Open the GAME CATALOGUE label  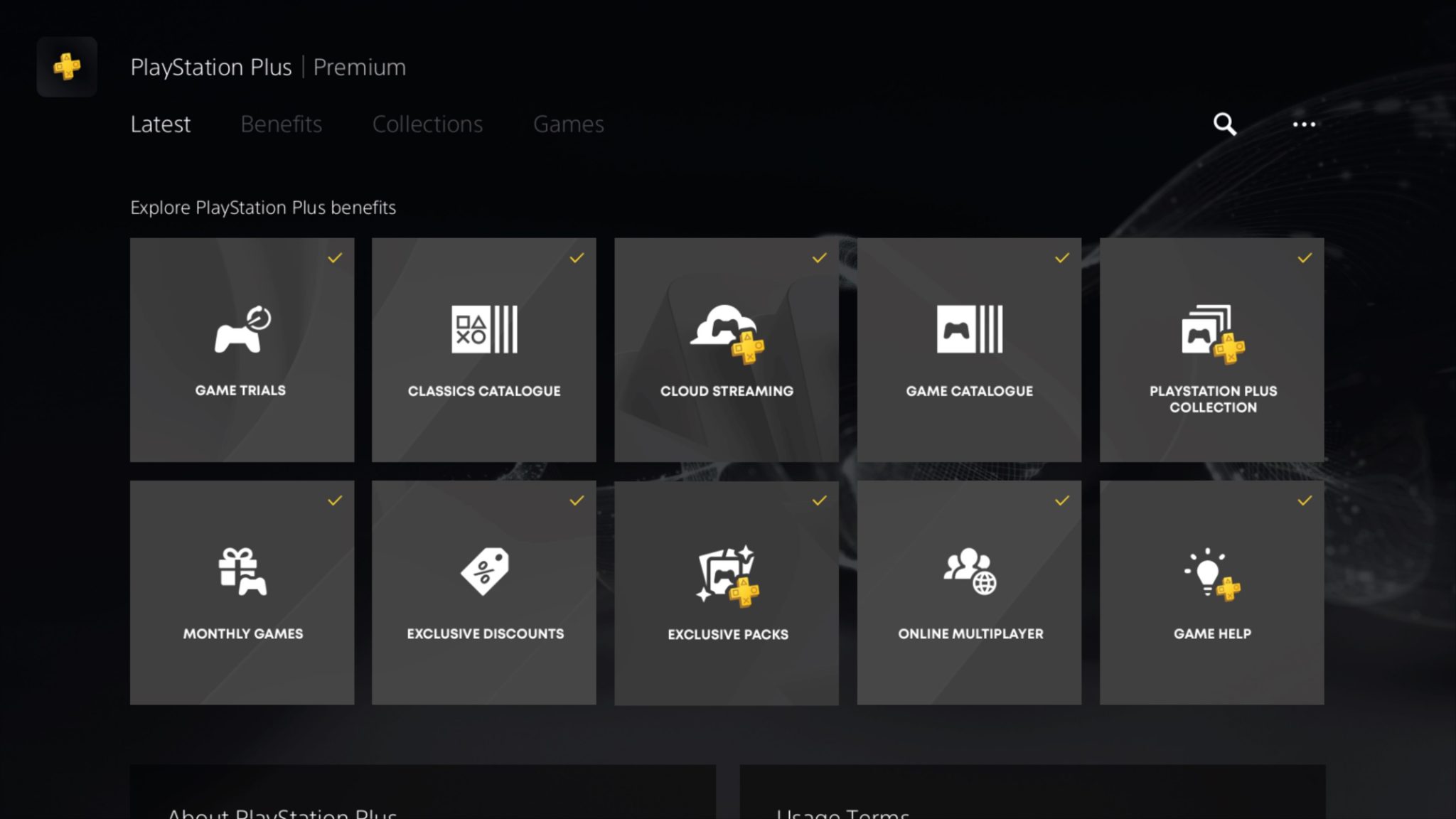pyautogui.click(x=970, y=391)
